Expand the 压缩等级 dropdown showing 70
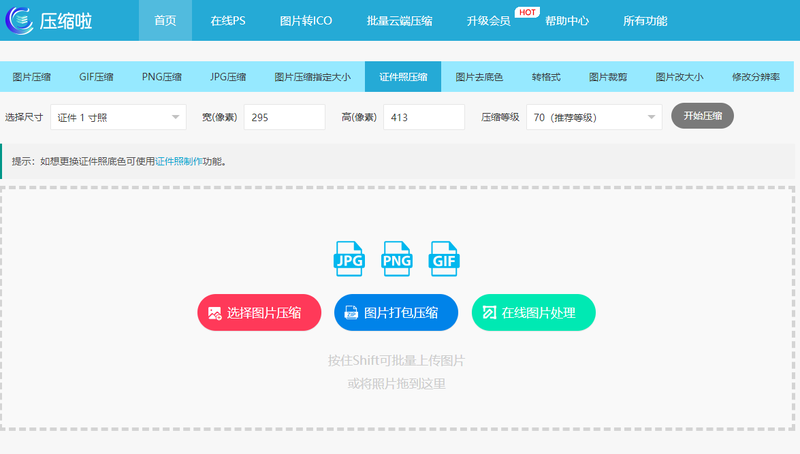This screenshot has width=800, height=454. (x=594, y=117)
